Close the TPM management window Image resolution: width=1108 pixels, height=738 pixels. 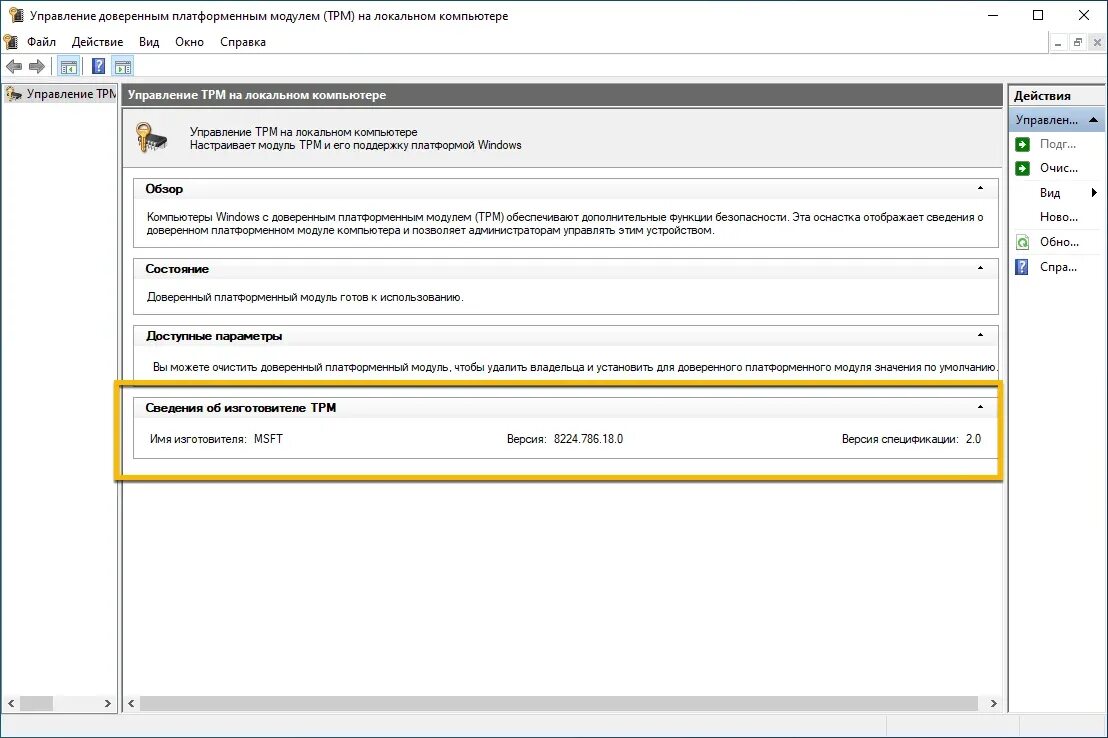pyautogui.click(x=1084, y=15)
